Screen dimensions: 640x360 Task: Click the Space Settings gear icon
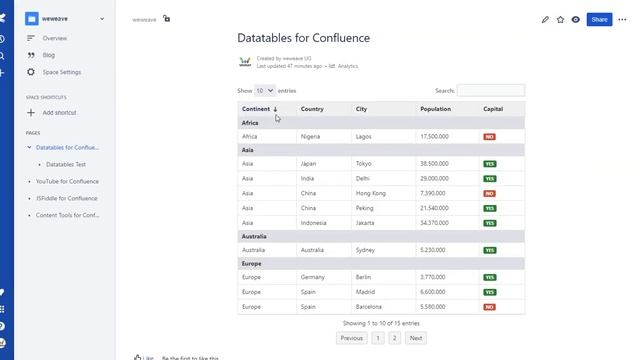31,72
